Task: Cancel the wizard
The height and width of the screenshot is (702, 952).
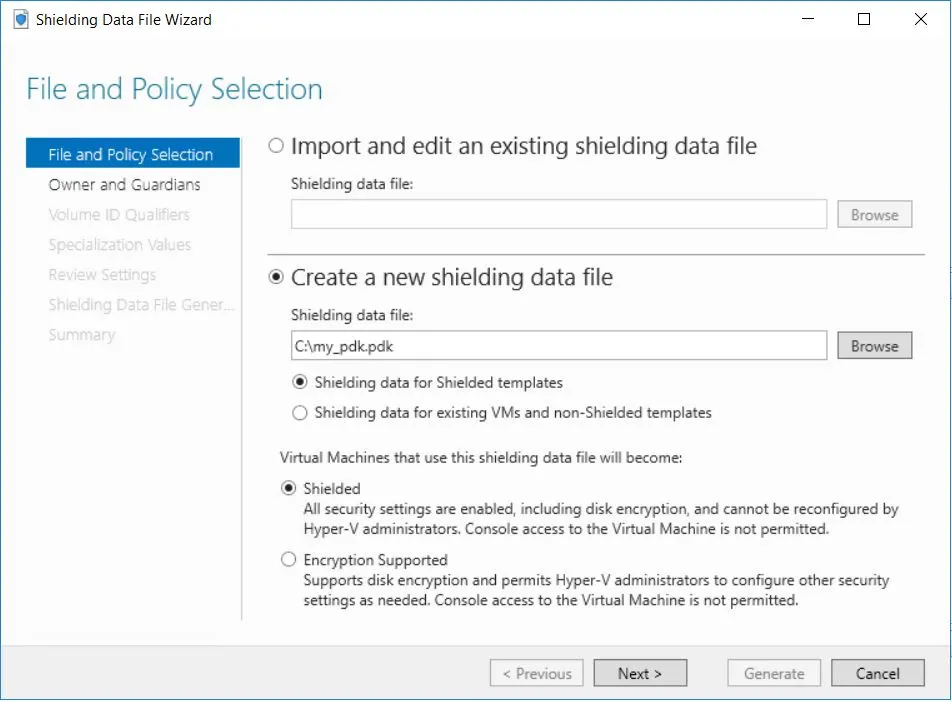Action: pos(877,673)
